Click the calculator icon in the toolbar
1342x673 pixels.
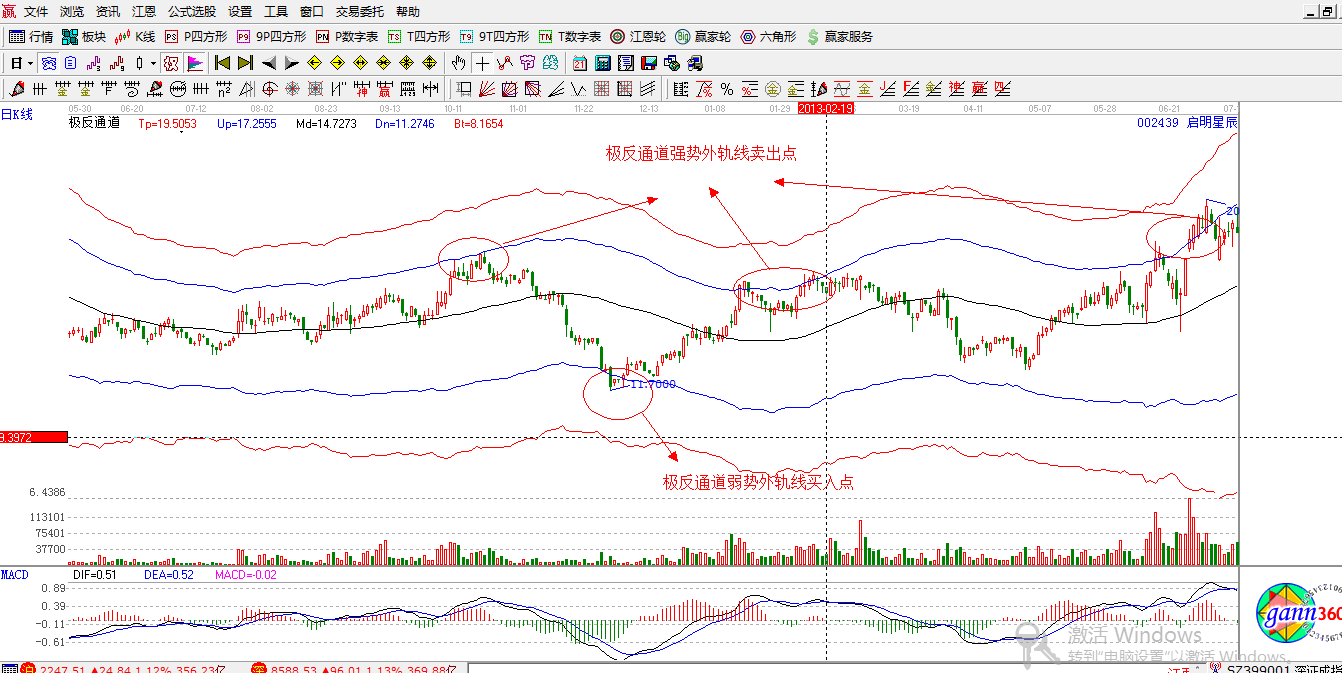(x=603, y=63)
